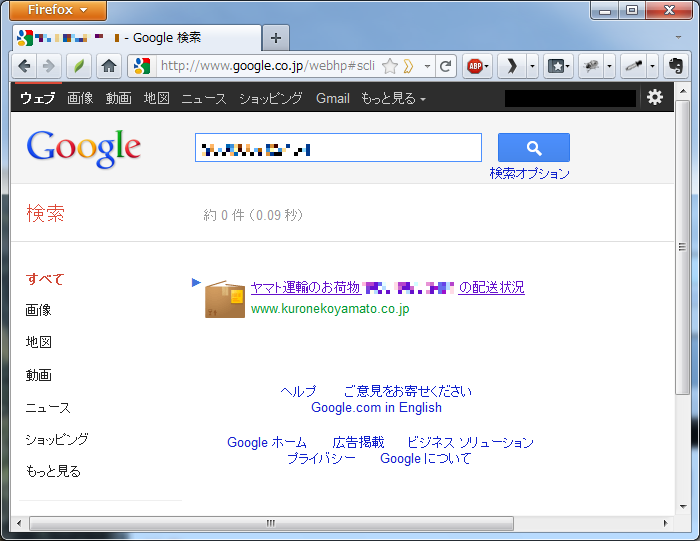Select 動画 in the left sidebar
Viewport: 700px width, 541px height.
point(38,375)
